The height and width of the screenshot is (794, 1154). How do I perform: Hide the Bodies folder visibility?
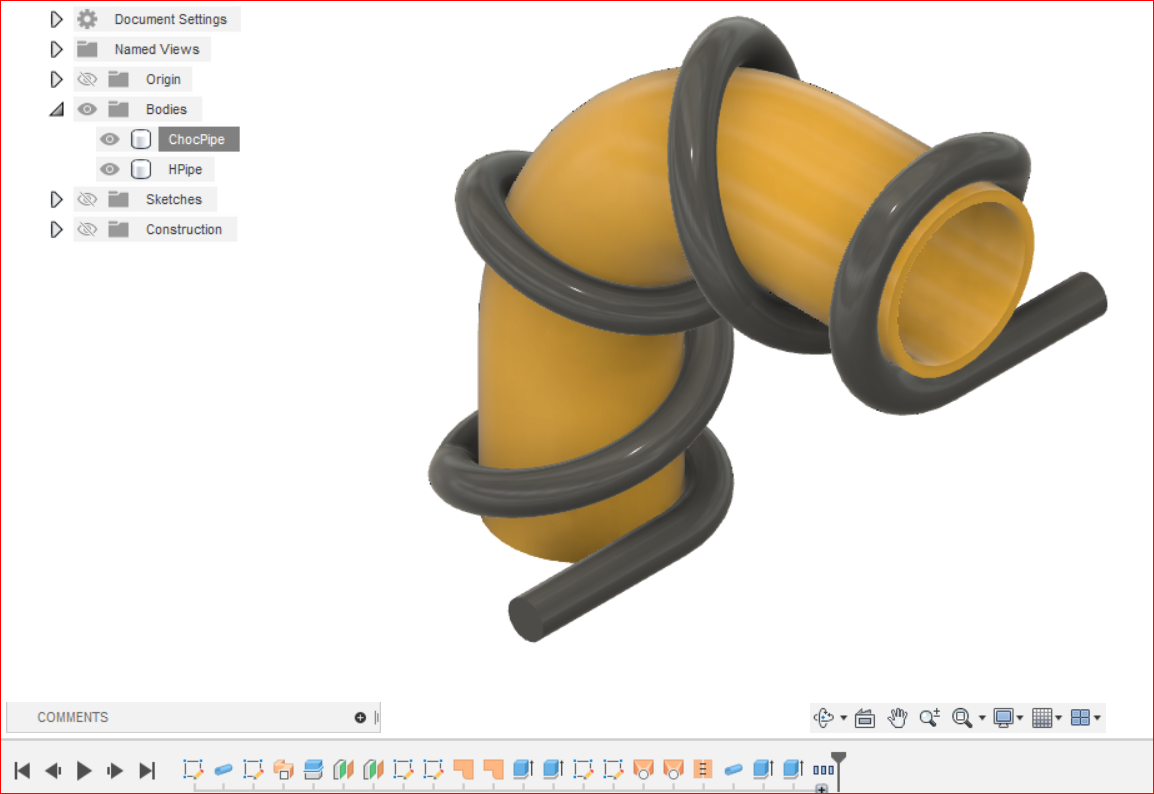pyautogui.click(x=87, y=110)
